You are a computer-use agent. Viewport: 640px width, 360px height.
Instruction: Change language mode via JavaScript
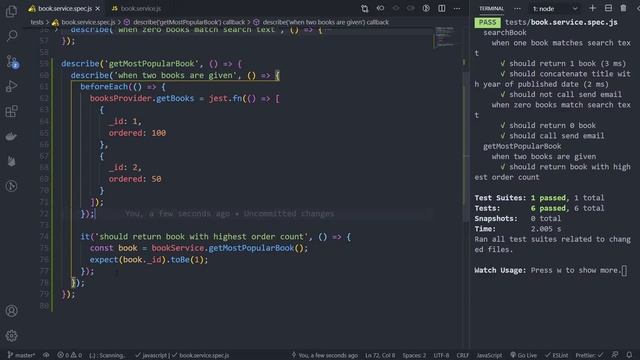[x=489, y=355]
